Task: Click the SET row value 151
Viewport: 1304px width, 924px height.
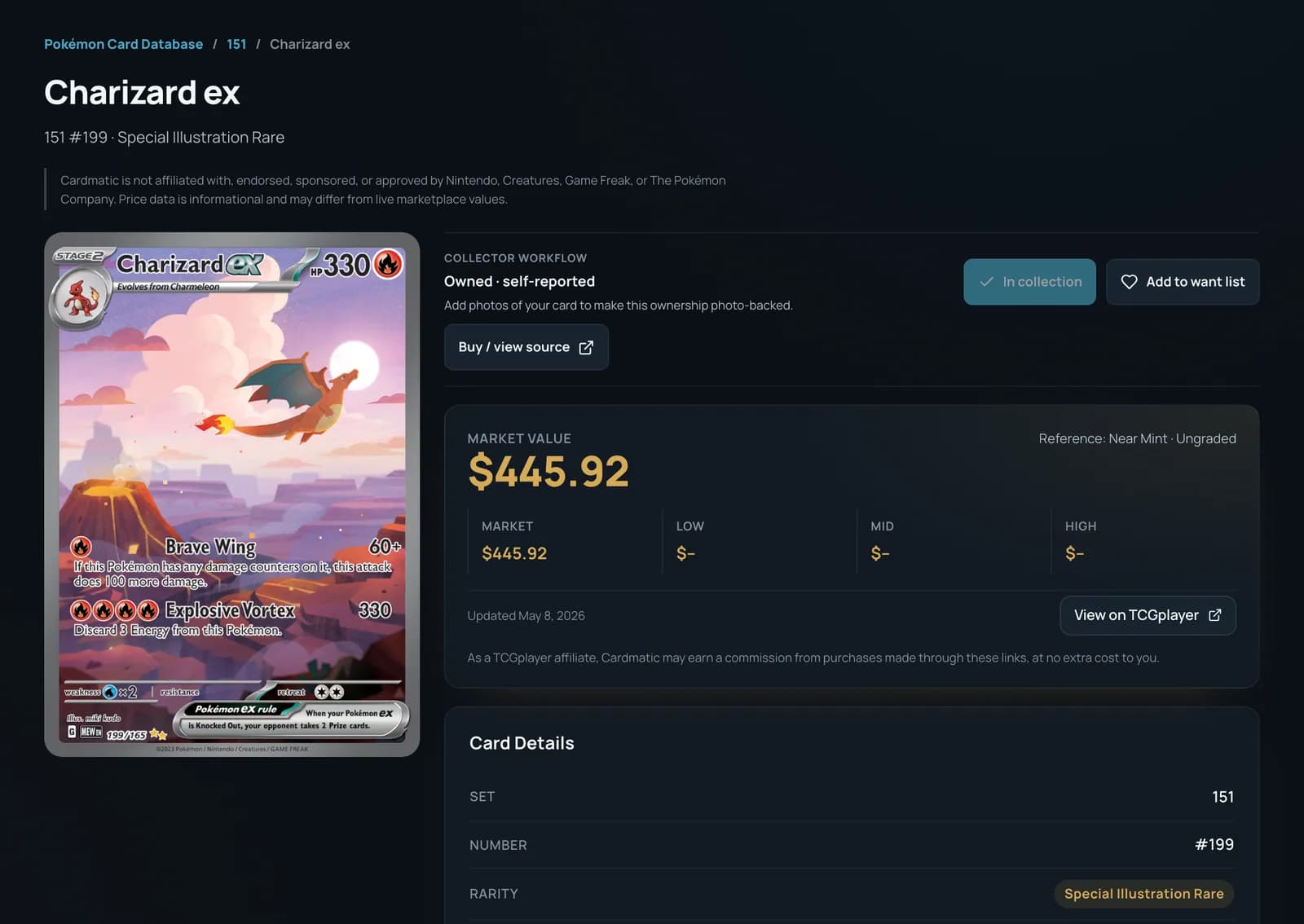Action: click(1222, 797)
